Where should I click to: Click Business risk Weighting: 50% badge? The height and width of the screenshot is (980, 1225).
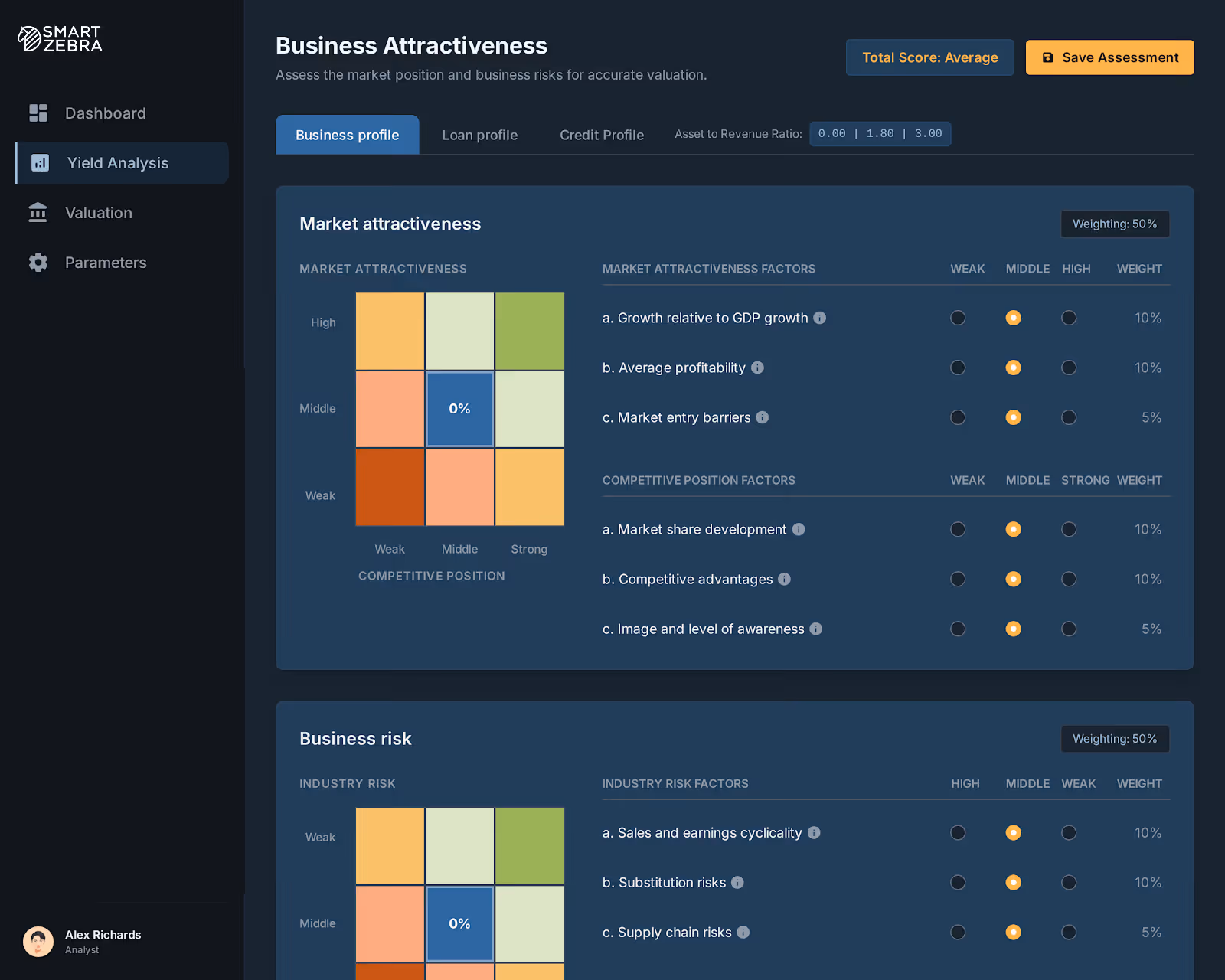(x=1115, y=739)
